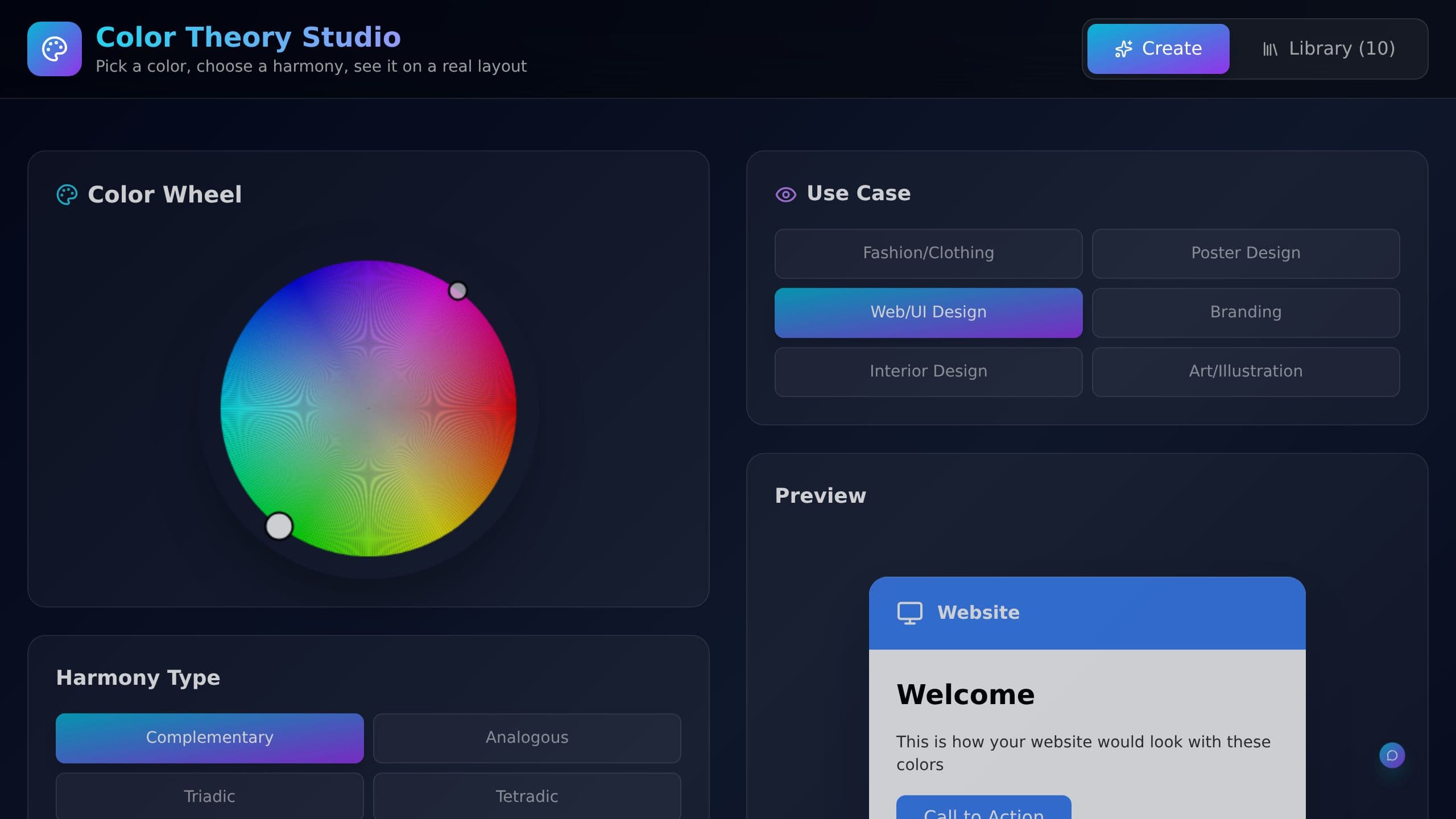Click the monitor icon in the Website preview
Image resolution: width=1456 pixels, height=819 pixels.
(x=910, y=613)
